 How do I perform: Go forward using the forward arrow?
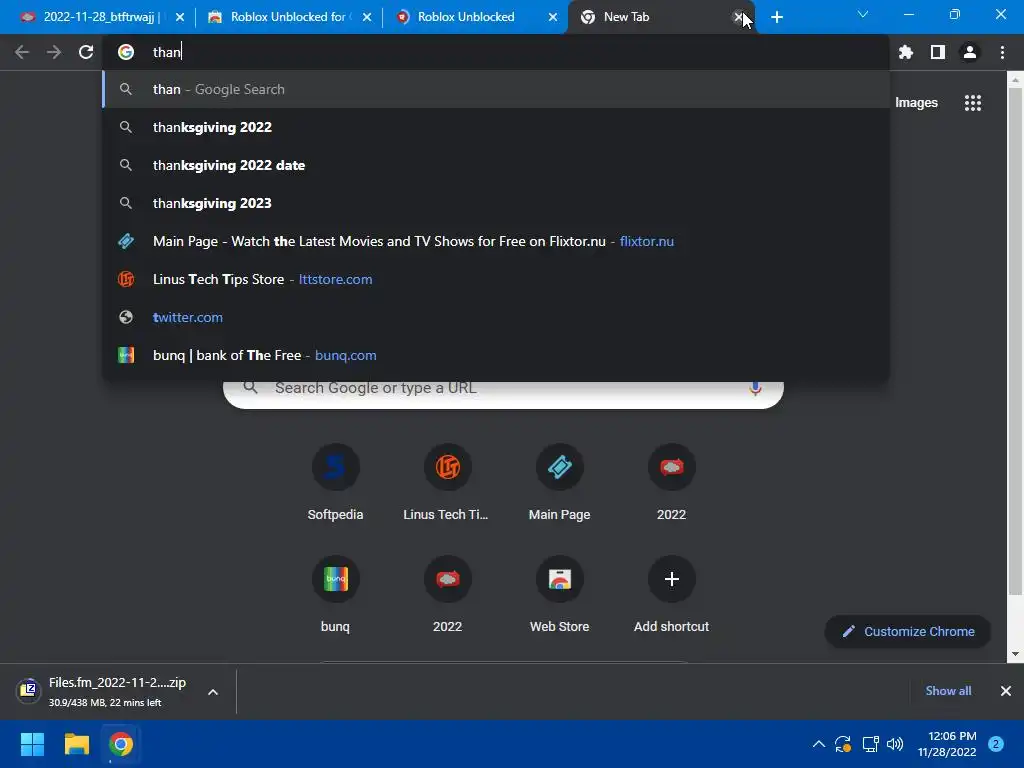pos(54,52)
